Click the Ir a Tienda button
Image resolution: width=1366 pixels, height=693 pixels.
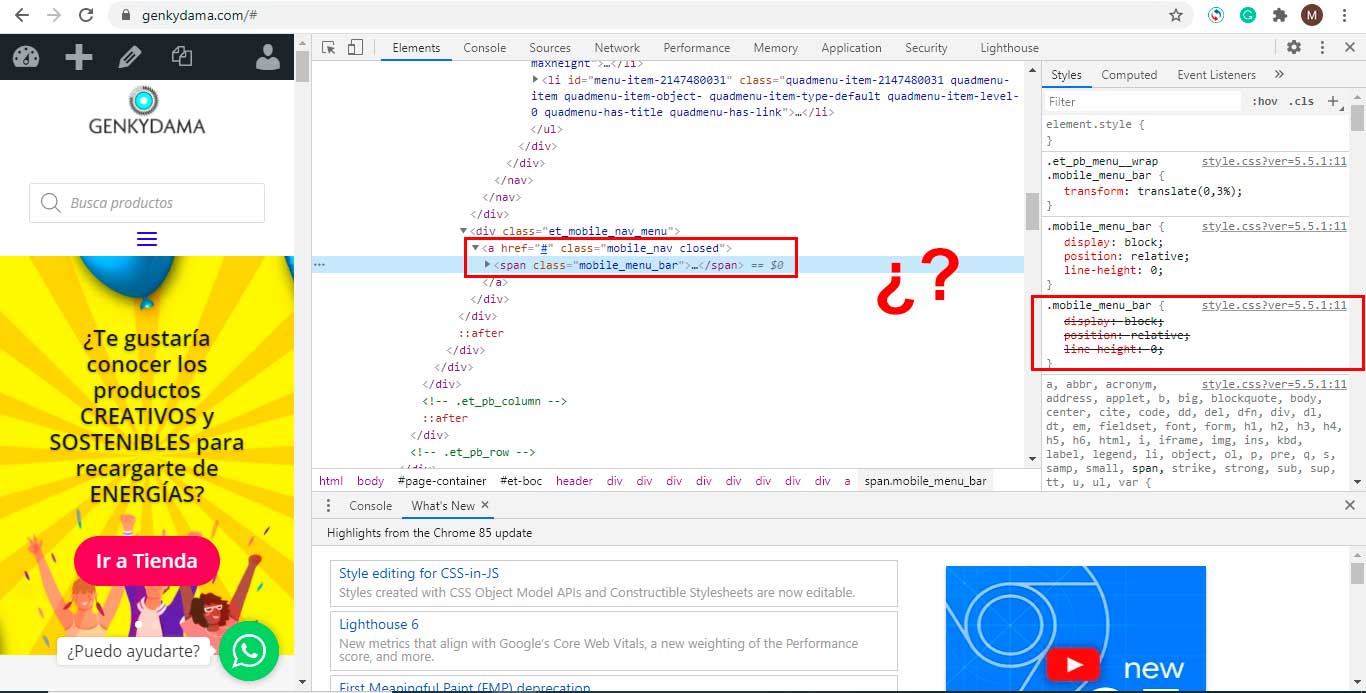146,561
